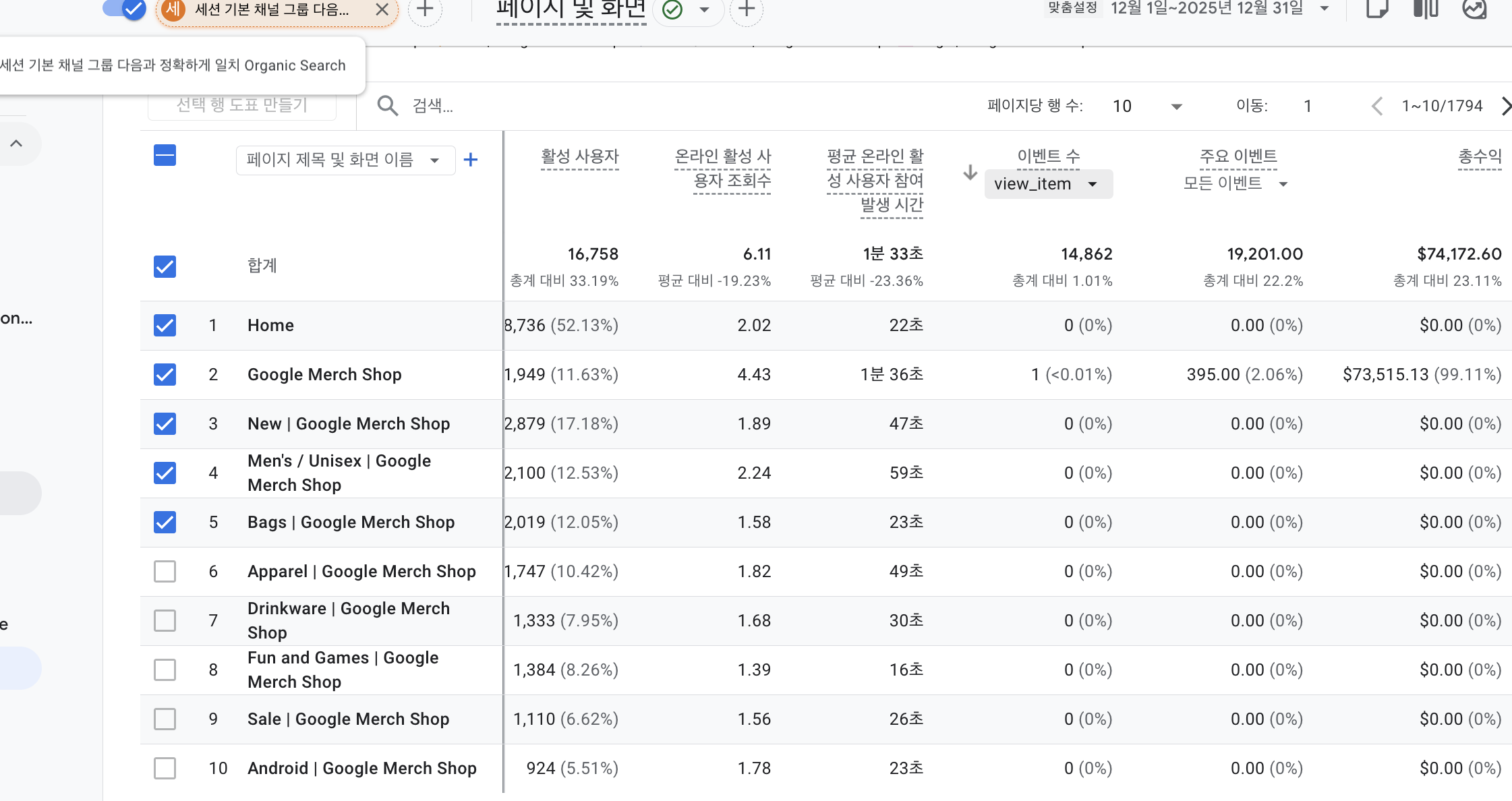Image resolution: width=1512 pixels, height=801 pixels.
Task: Click the Google Merch Shop page title
Action: coord(324,374)
